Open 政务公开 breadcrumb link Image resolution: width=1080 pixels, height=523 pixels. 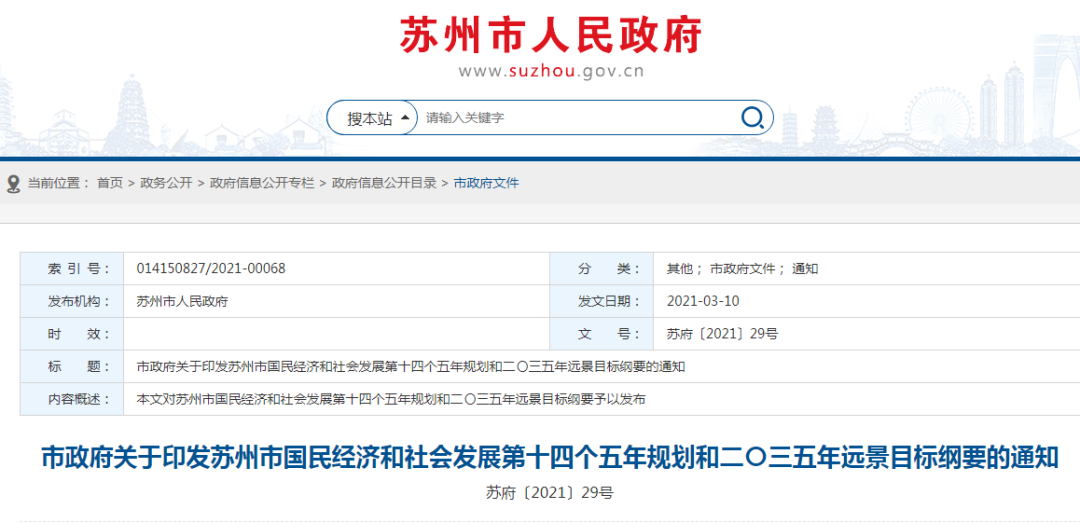pos(166,183)
